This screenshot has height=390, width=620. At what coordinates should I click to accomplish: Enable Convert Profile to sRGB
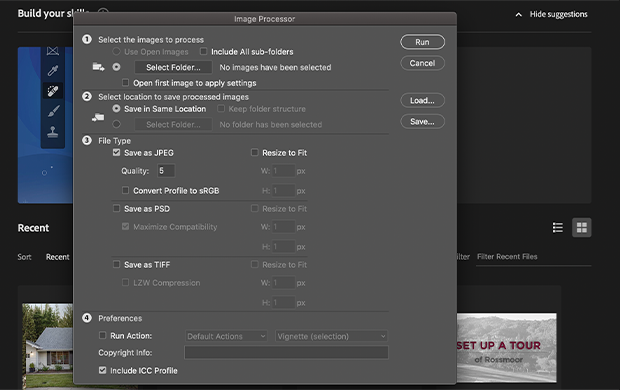(x=125, y=190)
